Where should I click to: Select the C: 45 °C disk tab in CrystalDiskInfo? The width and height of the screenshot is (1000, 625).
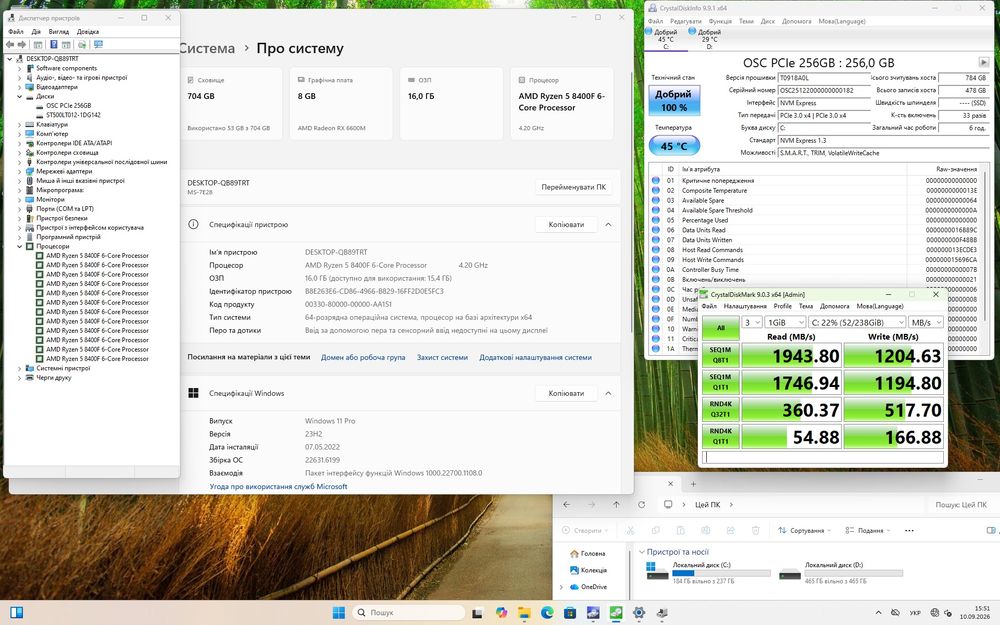664,39
